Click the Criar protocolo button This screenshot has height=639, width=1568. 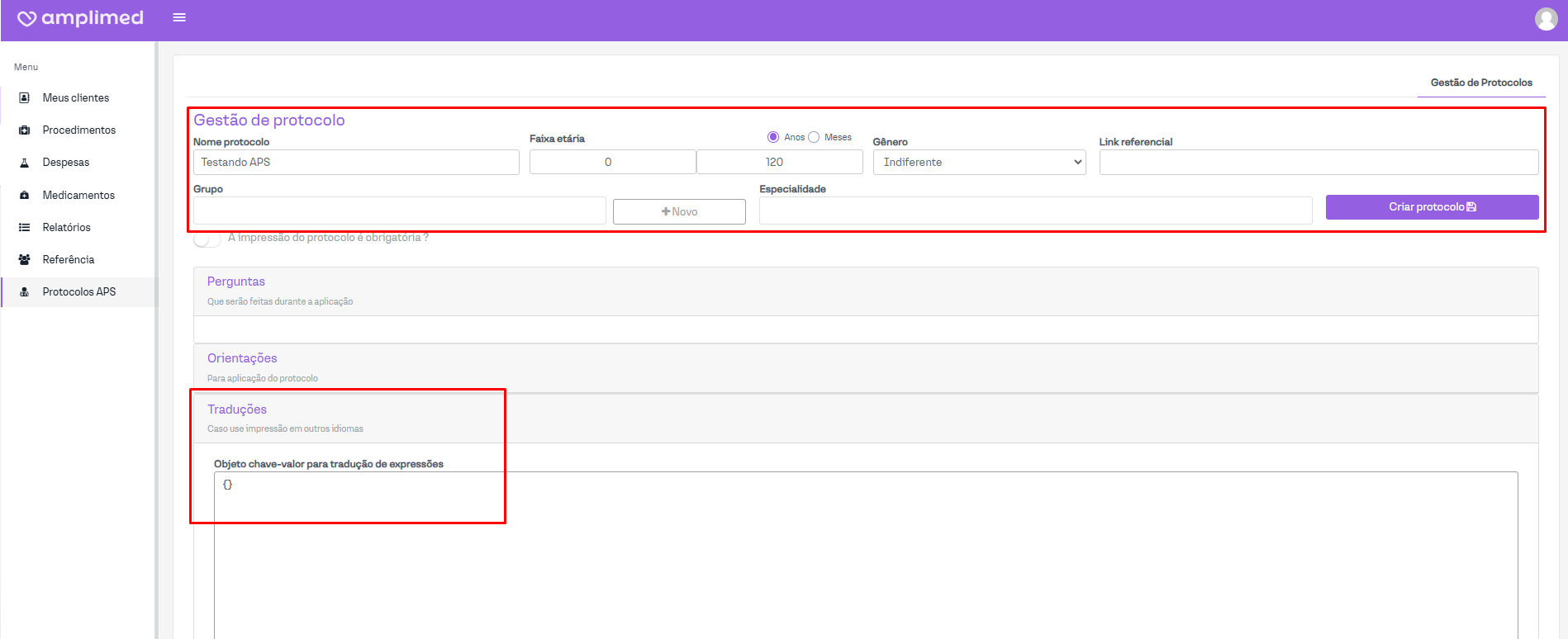tap(1432, 207)
